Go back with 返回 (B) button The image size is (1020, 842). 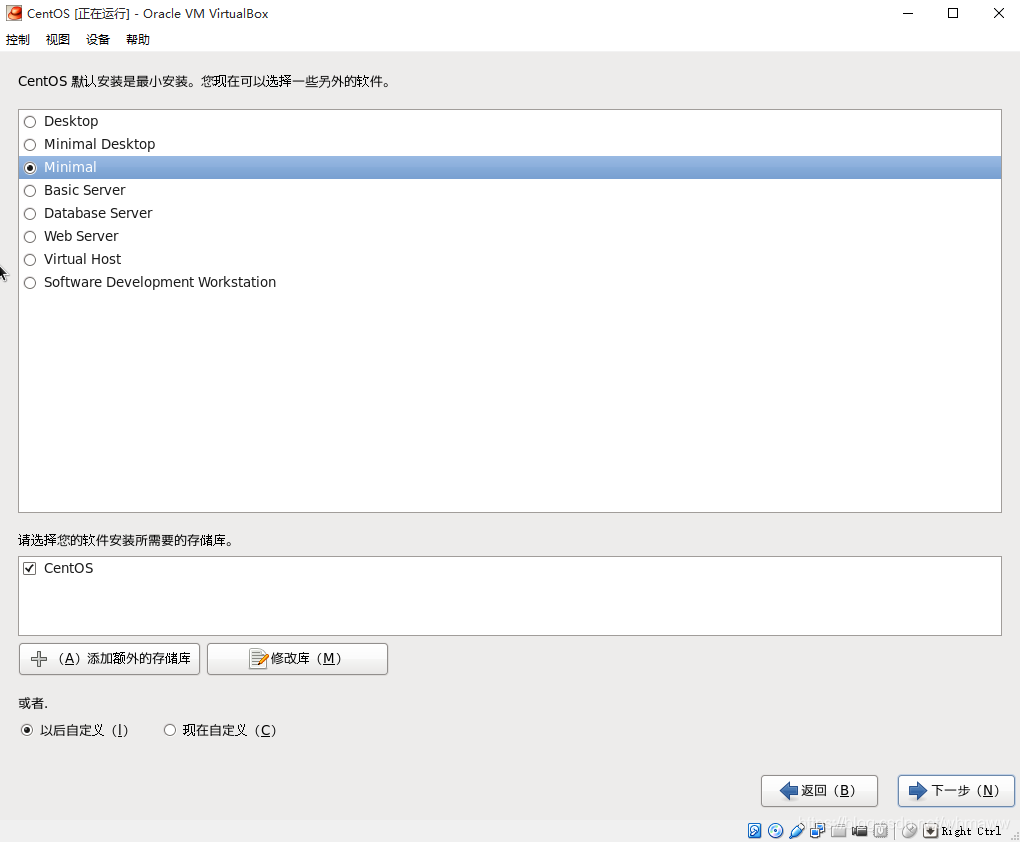click(820, 791)
